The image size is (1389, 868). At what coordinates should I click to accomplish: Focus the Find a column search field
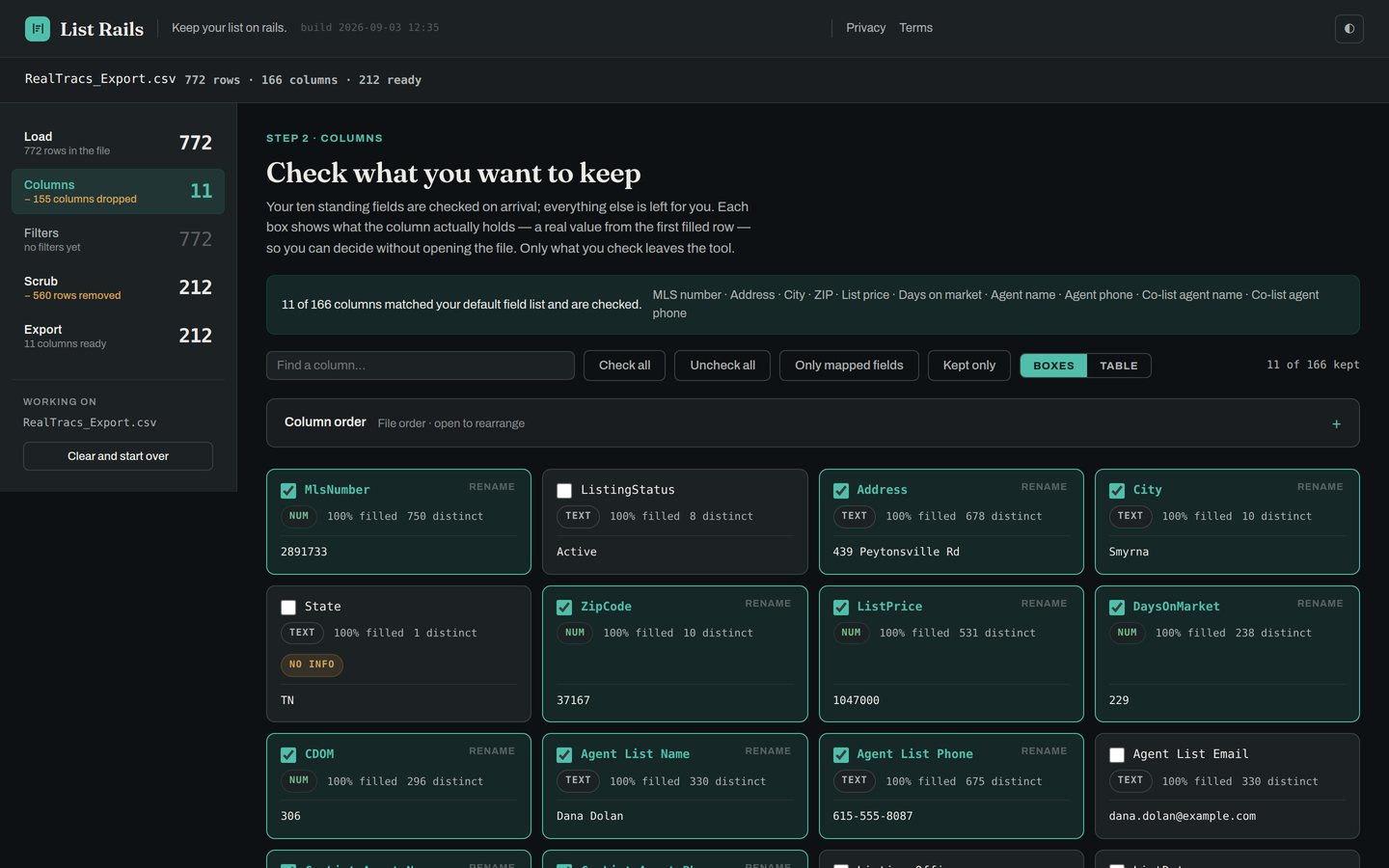point(421,366)
